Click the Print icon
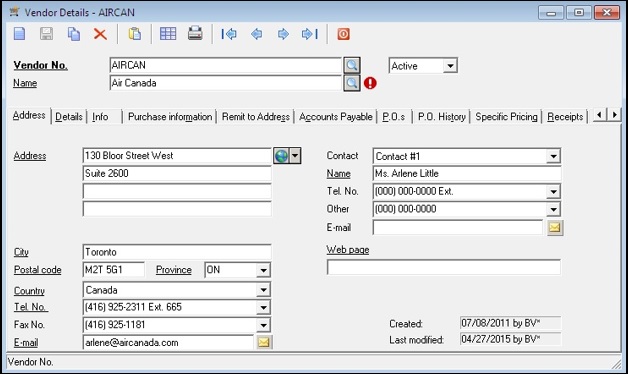628x375 pixels. point(195,34)
